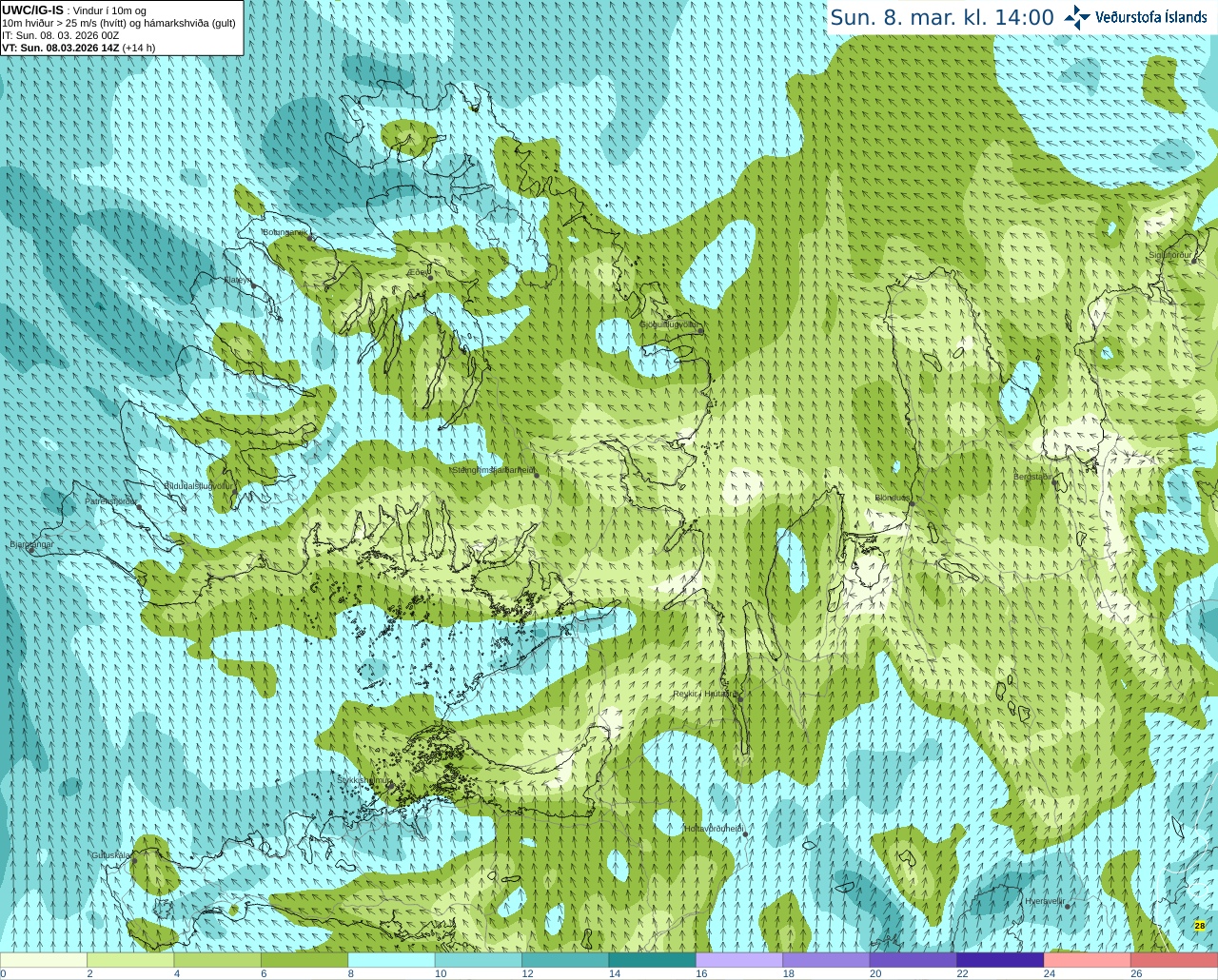This screenshot has width=1218, height=980.
Task: Select the Blönduós station dot
Action: tap(912, 504)
